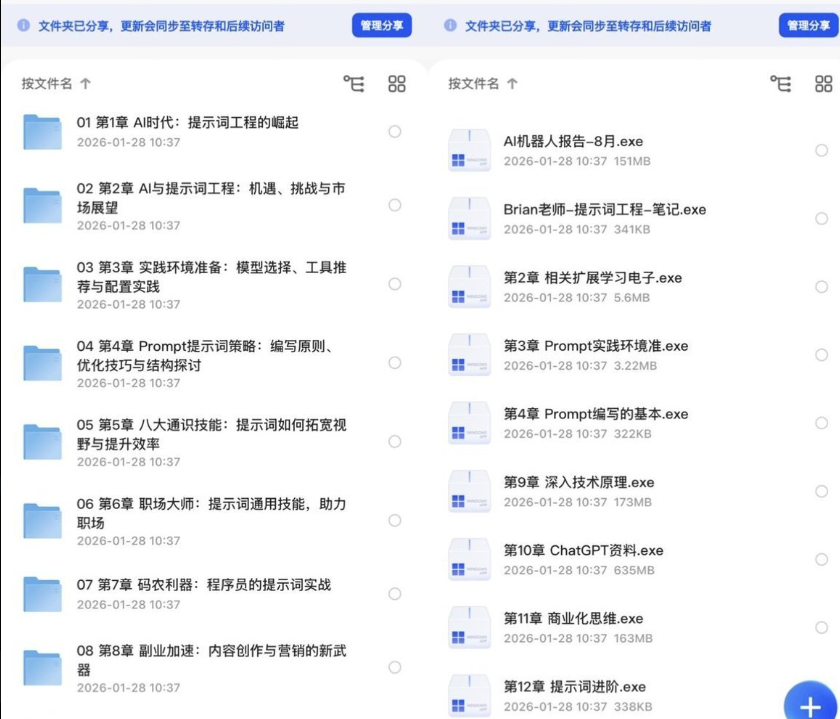840x719 pixels.
Task: Click 管理分享 button above the folder list
Action: pos(381,26)
